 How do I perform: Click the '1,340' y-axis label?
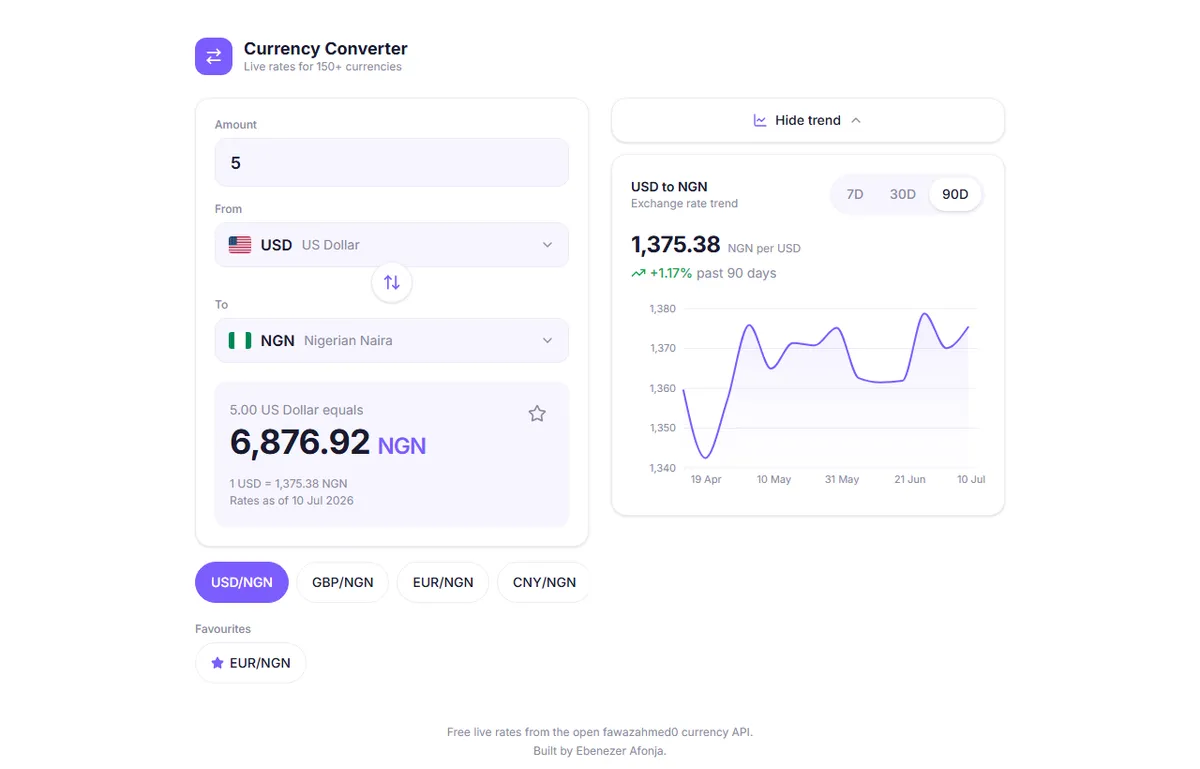coord(663,468)
